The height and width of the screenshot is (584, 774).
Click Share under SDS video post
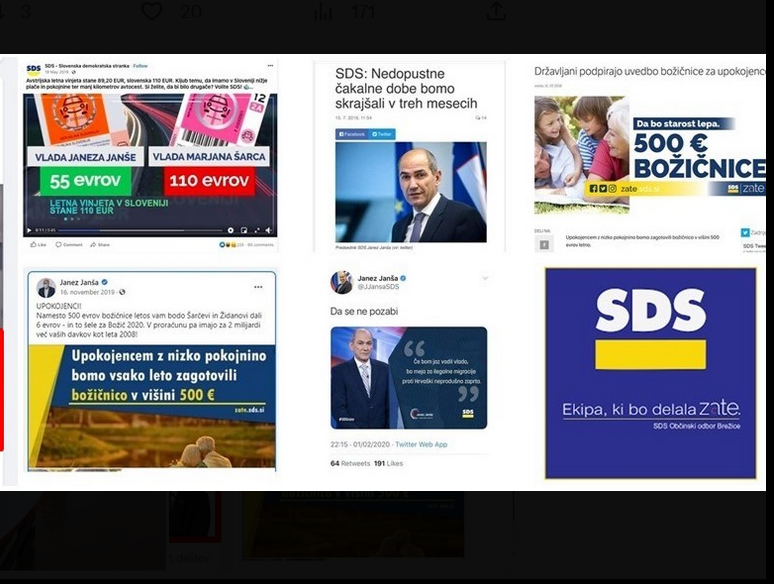tap(100, 244)
